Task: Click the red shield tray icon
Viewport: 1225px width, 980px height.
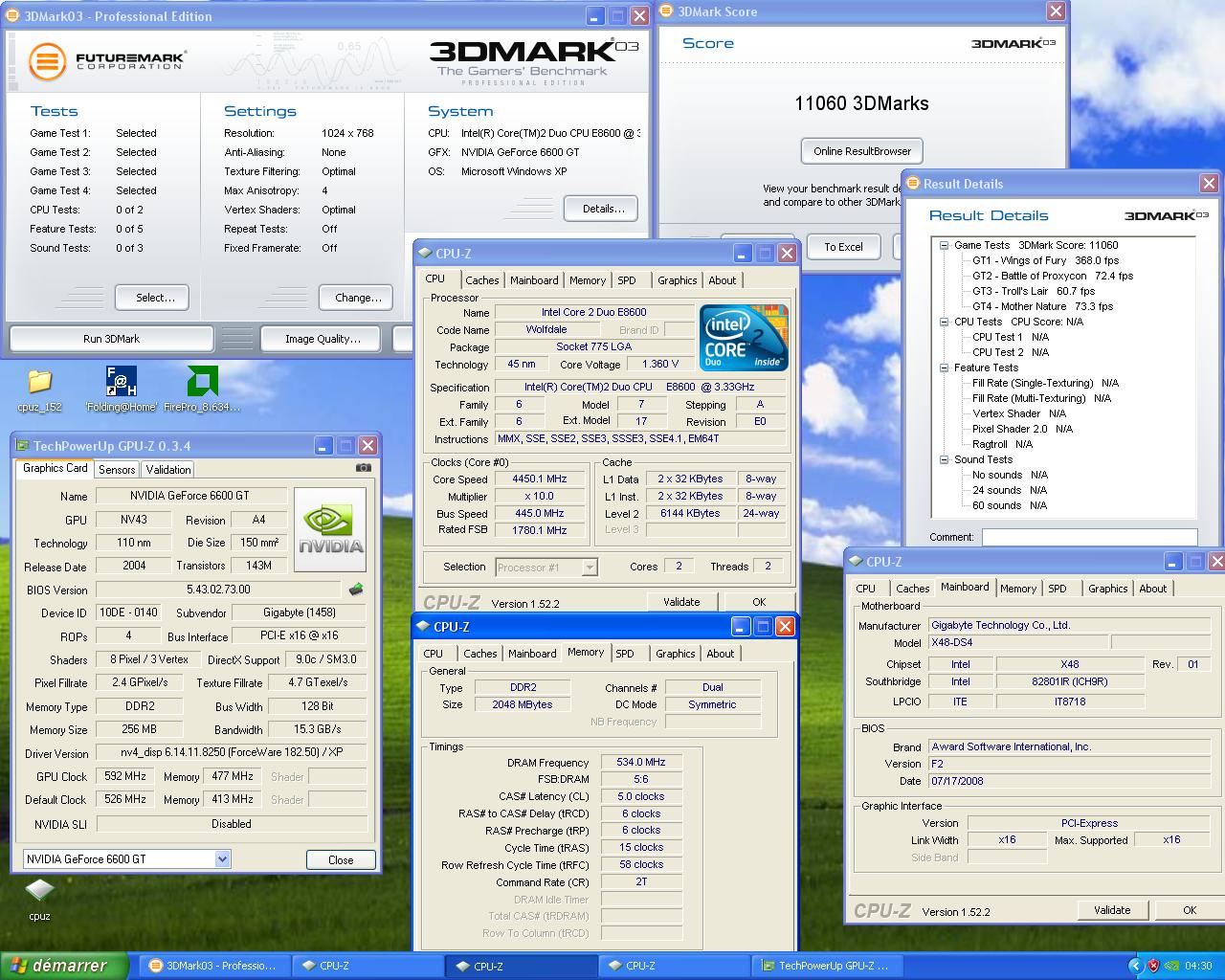Action: [1153, 966]
